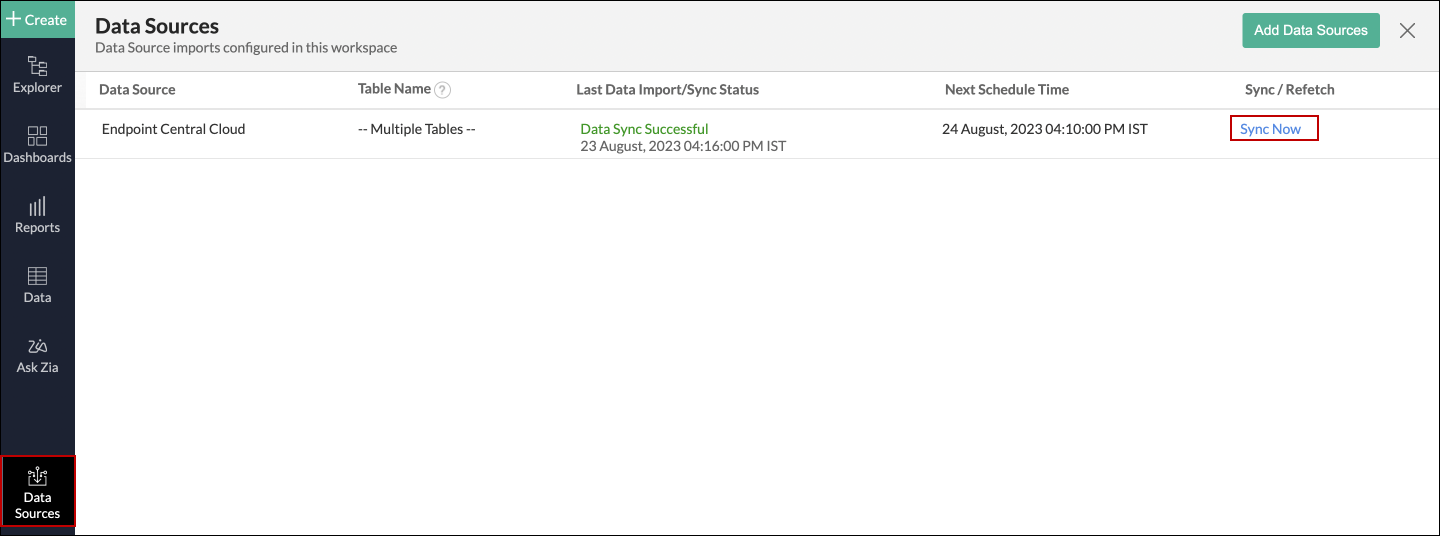
Task: Click the Sync / Refetch column header
Action: (x=1289, y=90)
